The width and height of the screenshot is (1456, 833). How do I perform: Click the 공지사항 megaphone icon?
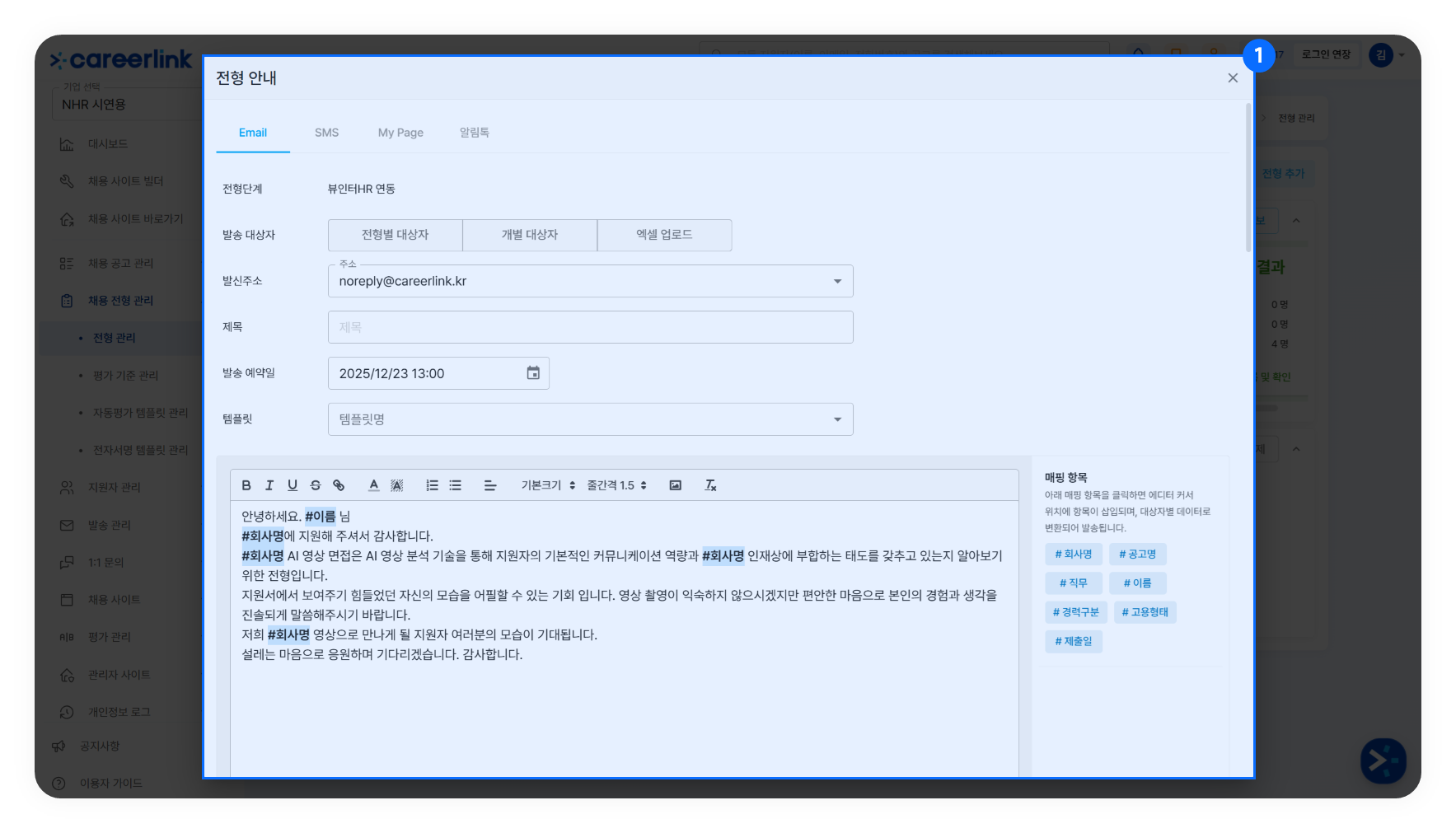tap(59, 746)
